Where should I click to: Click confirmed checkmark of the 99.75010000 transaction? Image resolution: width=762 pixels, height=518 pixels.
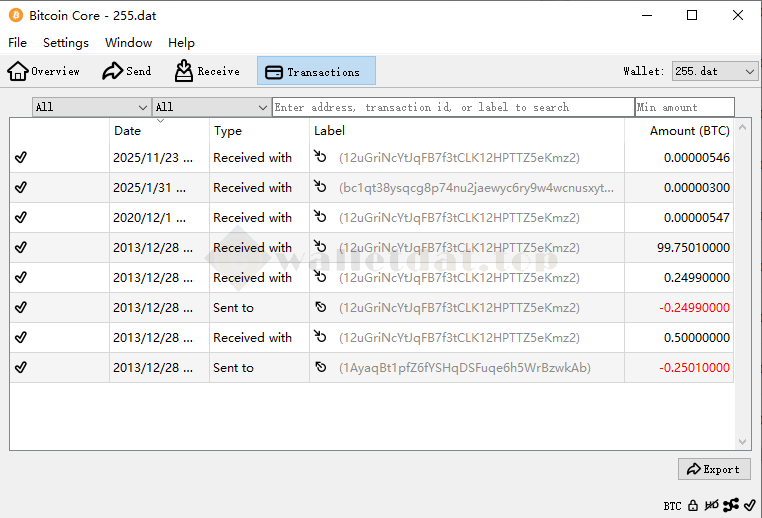(21, 247)
